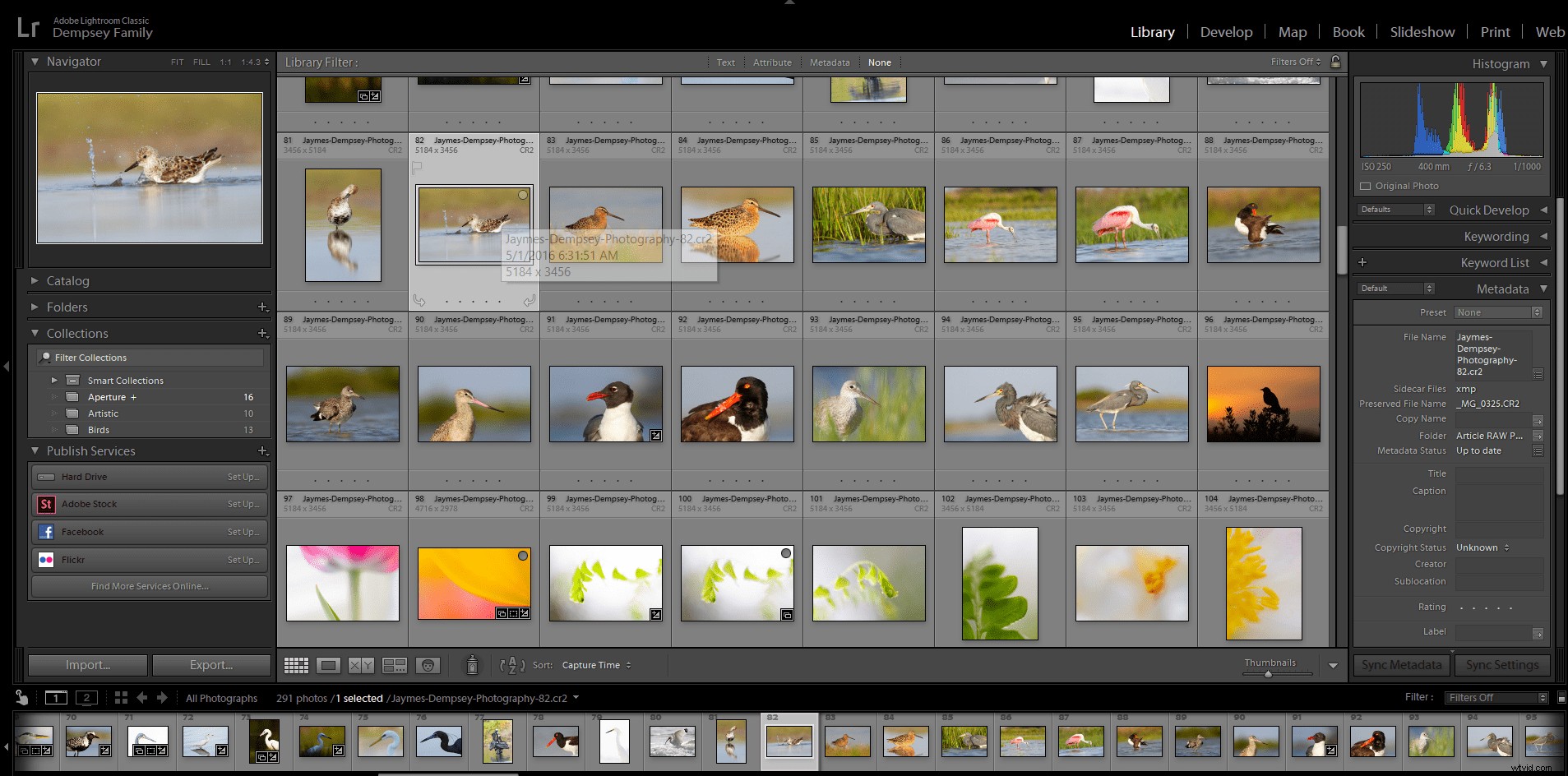This screenshot has height=776, width=1568.
Task: Select the Survey view icon
Action: click(x=395, y=665)
